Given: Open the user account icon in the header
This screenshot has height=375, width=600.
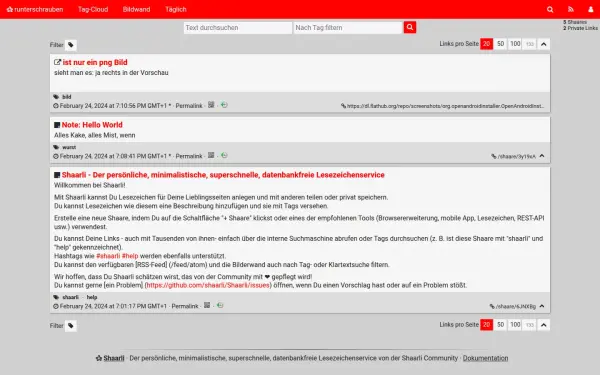Looking at the screenshot, I should [x=590, y=10].
